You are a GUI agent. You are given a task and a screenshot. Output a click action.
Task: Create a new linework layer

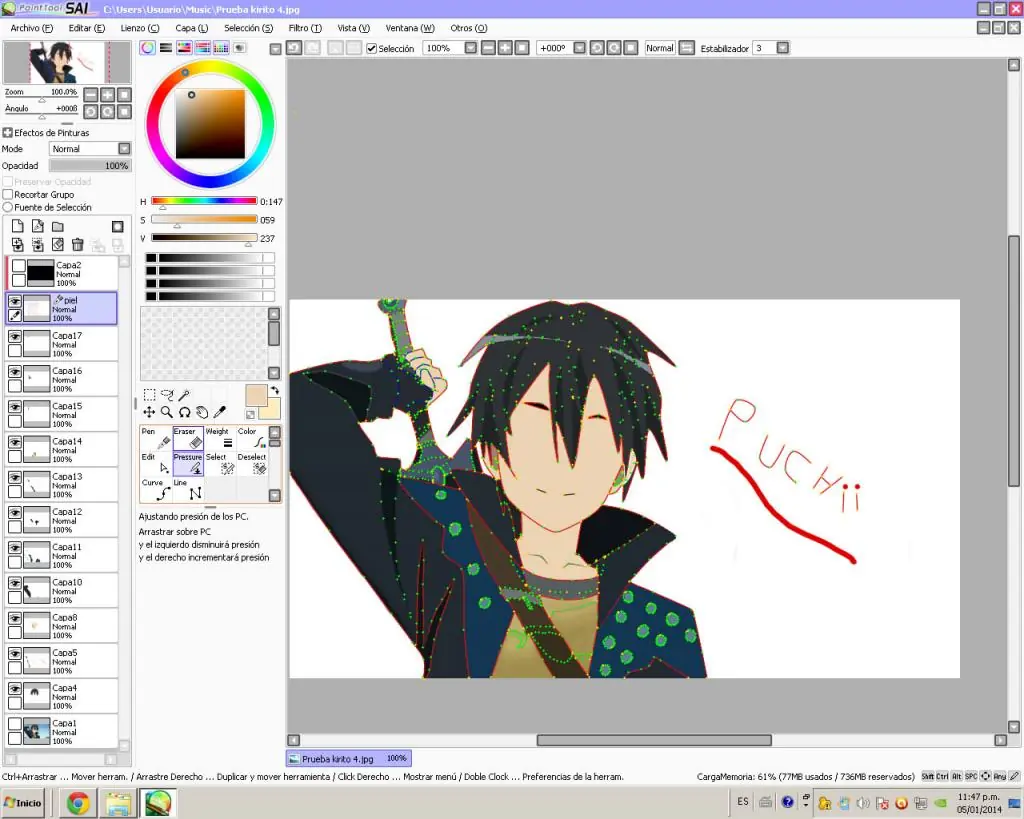38,226
